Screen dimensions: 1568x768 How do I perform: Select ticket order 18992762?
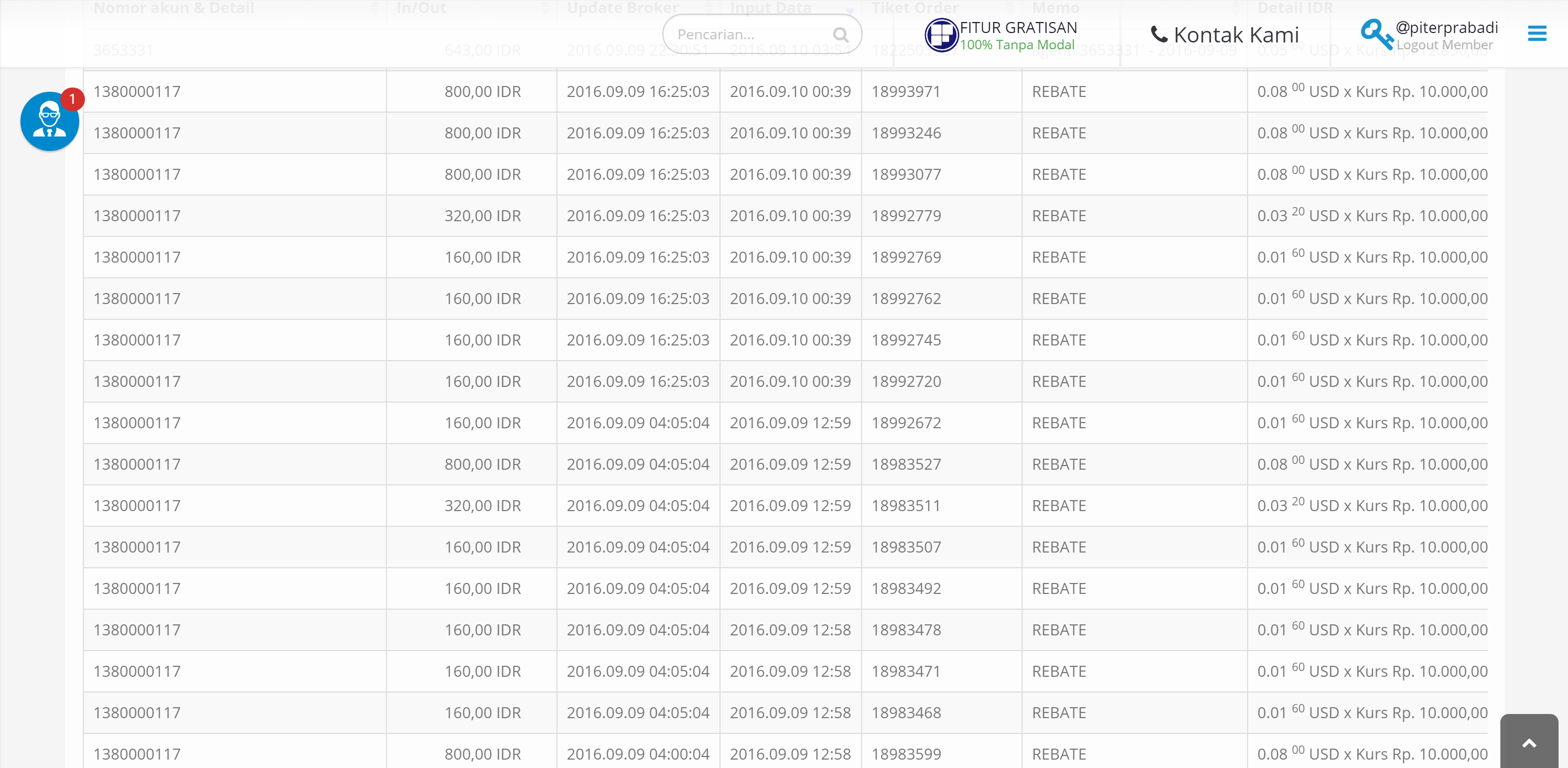(x=906, y=298)
